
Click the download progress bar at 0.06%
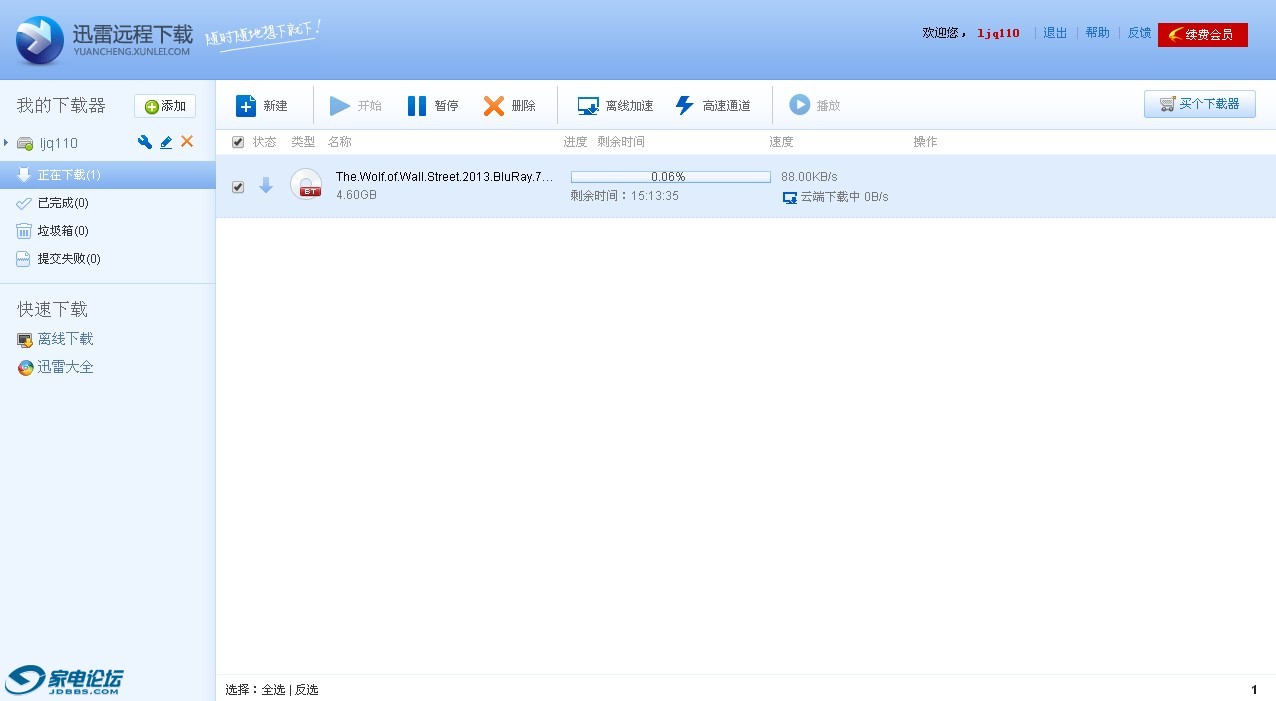[x=670, y=177]
